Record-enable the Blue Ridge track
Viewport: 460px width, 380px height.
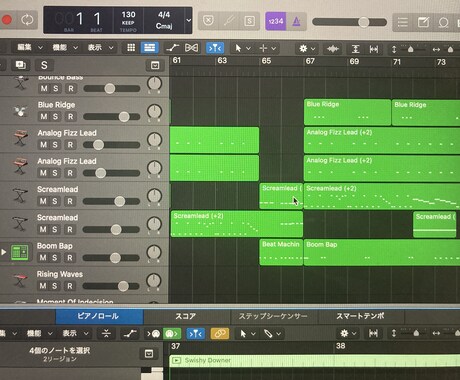coord(70,117)
